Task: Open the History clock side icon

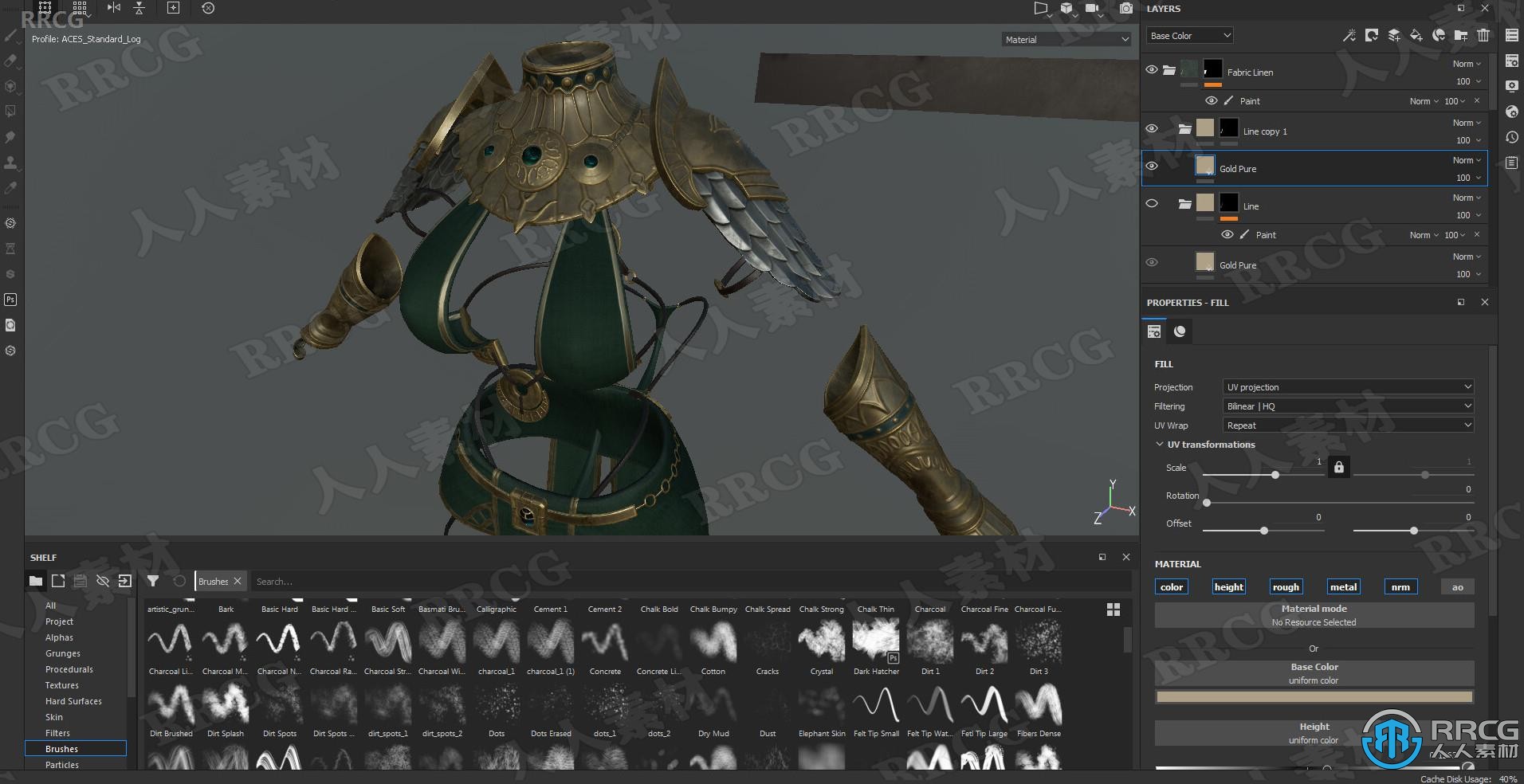Action: pyautogui.click(x=1511, y=137)
